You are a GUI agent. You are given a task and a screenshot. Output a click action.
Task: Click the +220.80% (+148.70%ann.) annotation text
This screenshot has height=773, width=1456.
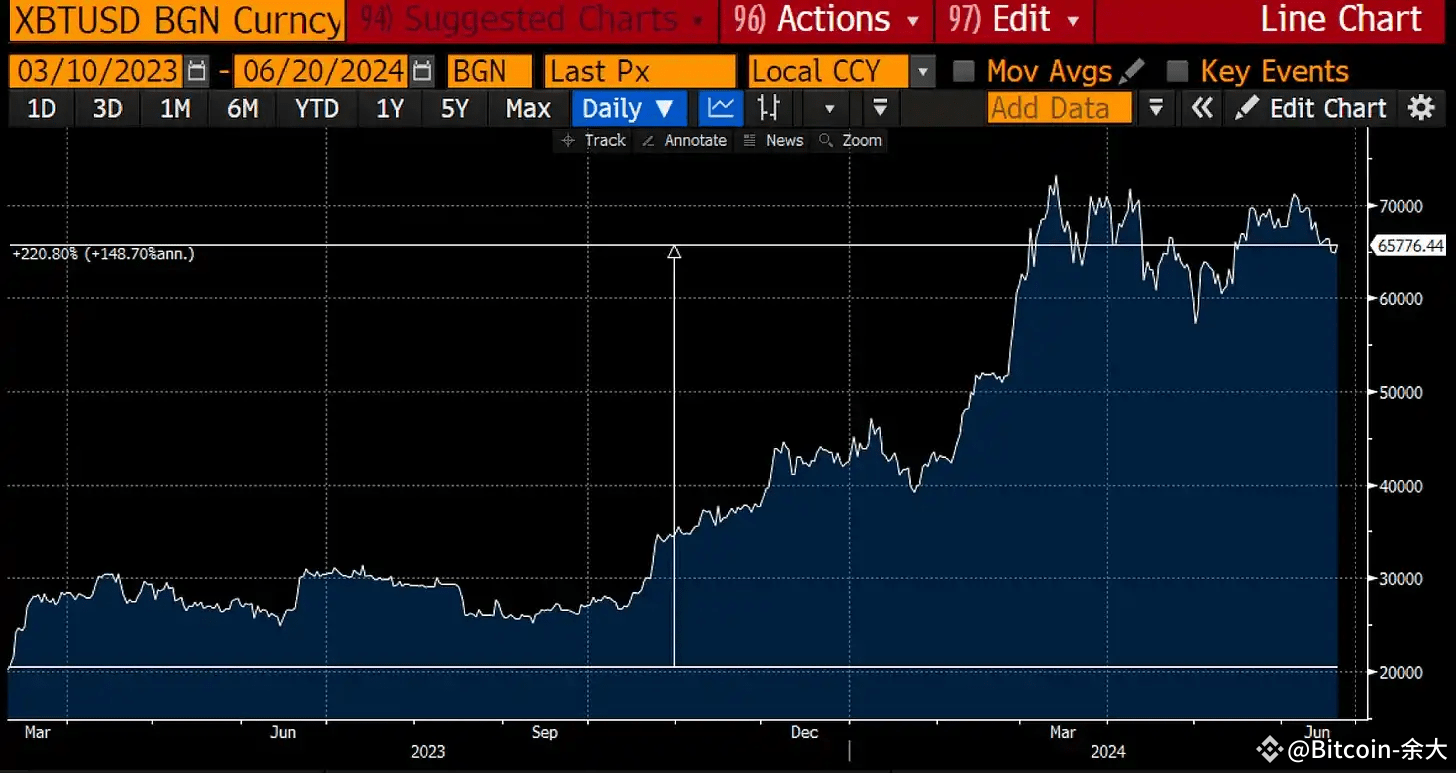point(104,254)
